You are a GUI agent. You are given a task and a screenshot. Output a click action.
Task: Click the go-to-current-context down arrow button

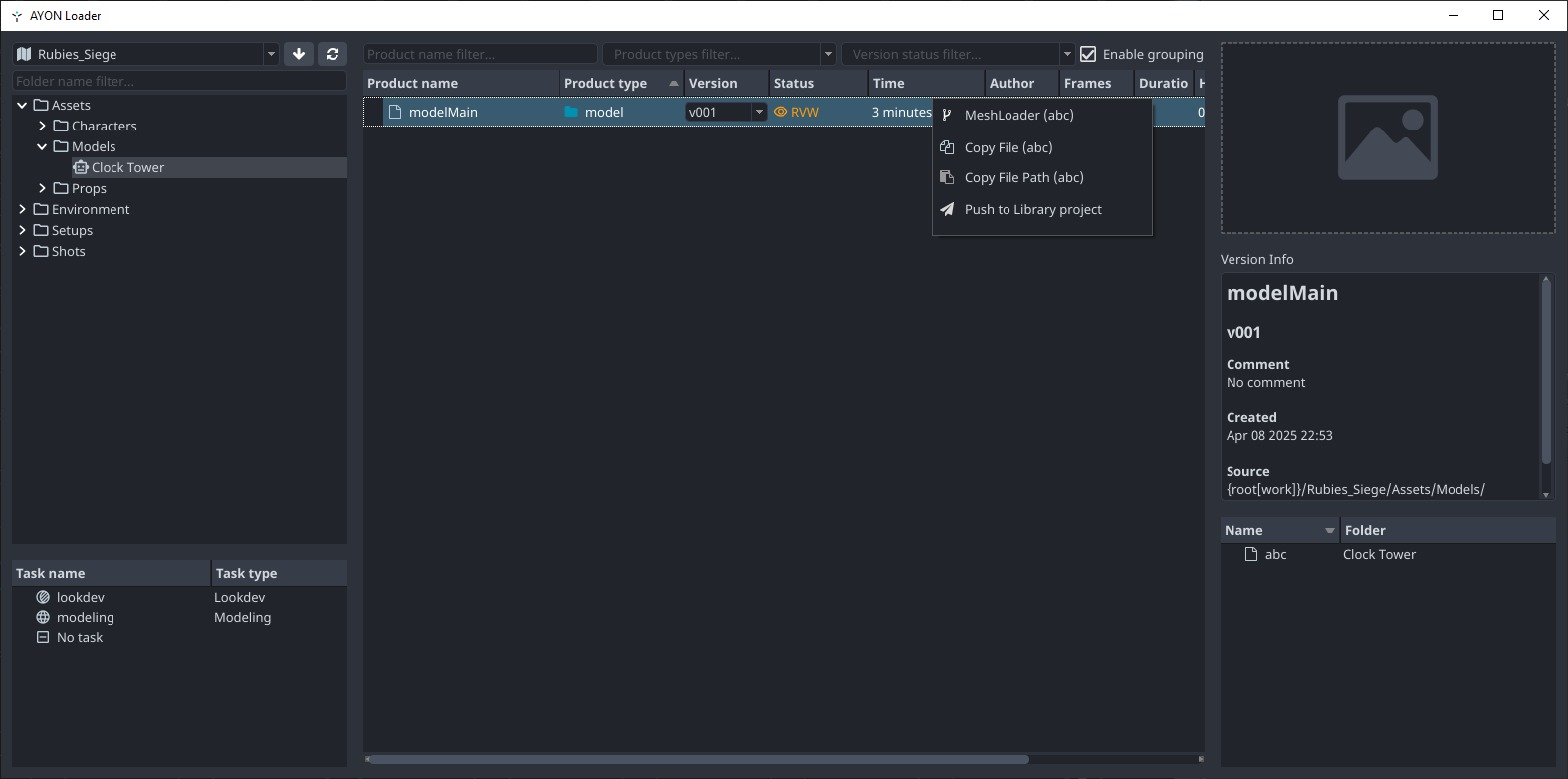(x=299, y=54)
